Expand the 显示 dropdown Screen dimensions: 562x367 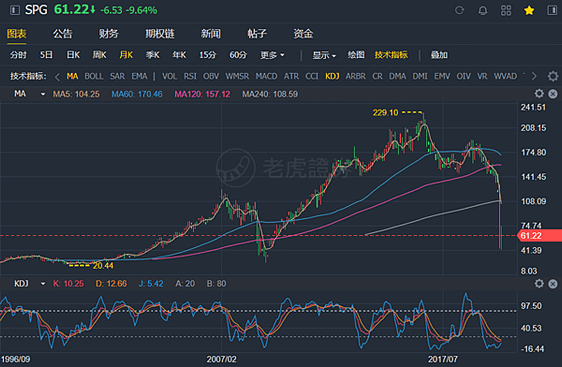point(324,55)
